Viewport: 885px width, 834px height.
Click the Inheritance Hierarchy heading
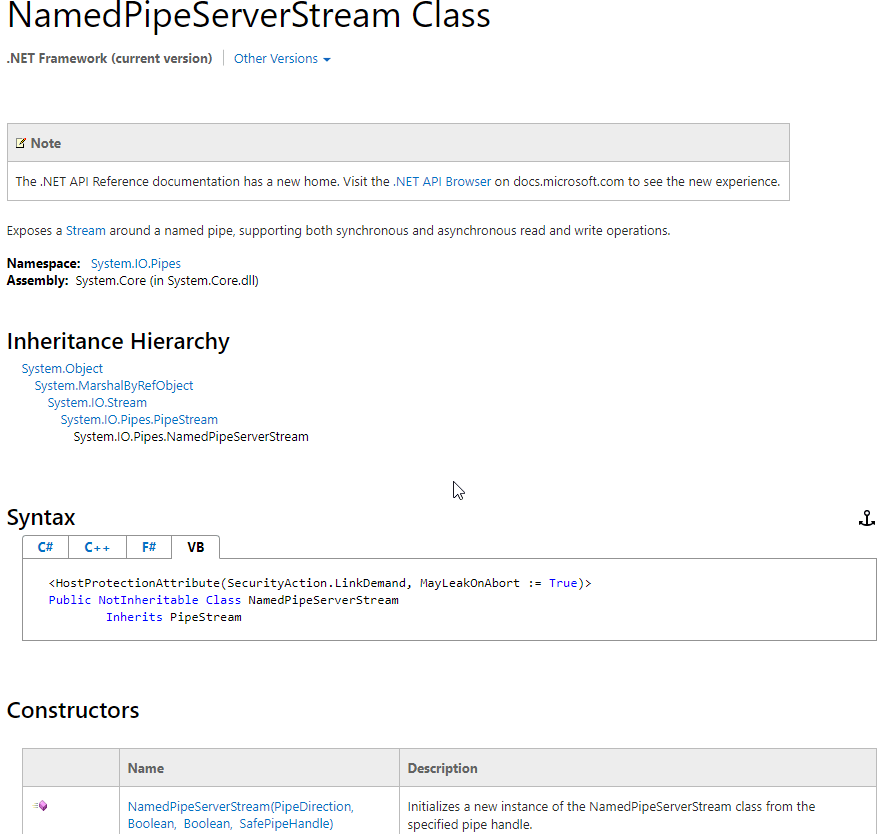click(x=118, y=342)
